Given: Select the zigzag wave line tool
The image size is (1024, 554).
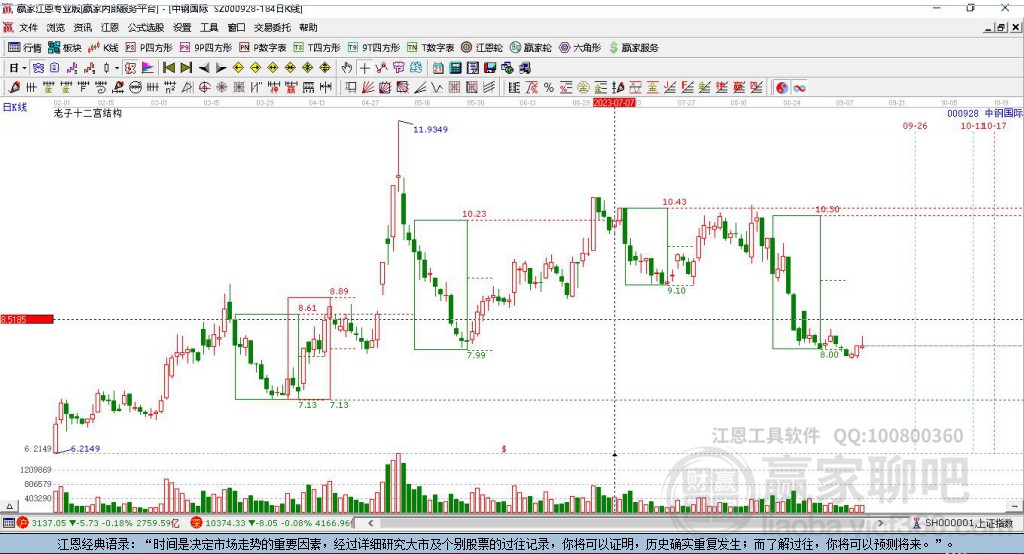Looking at the screenshot, I should [x=437, y=88].
